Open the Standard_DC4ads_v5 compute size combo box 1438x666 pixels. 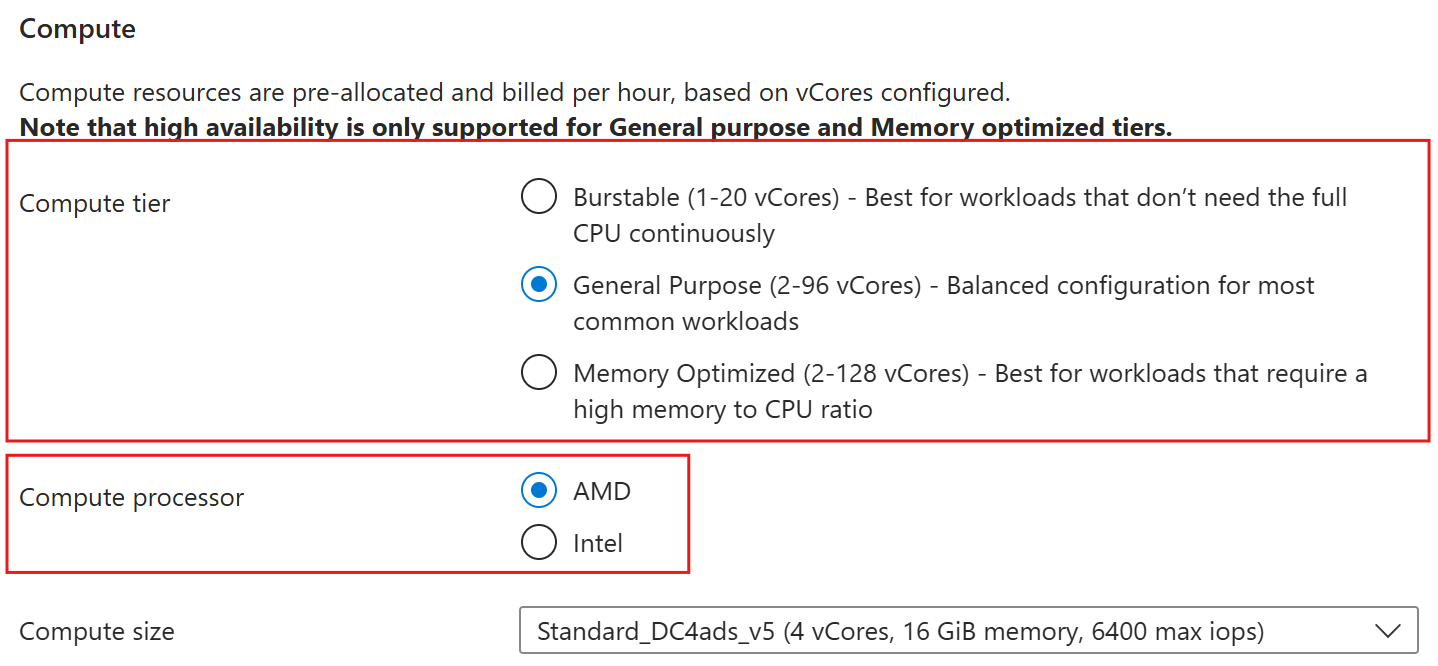pos(969,631)
